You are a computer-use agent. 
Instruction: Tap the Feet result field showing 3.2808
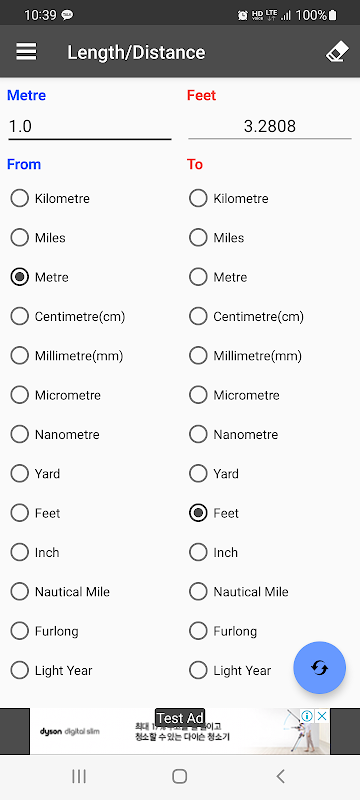270,126
